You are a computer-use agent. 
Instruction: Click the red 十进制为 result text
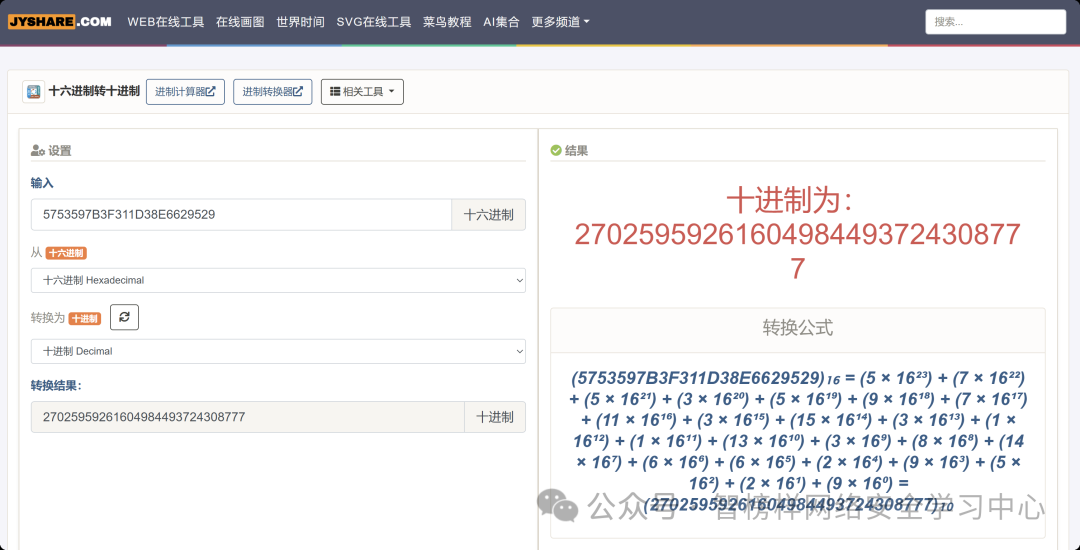[798, 234]
